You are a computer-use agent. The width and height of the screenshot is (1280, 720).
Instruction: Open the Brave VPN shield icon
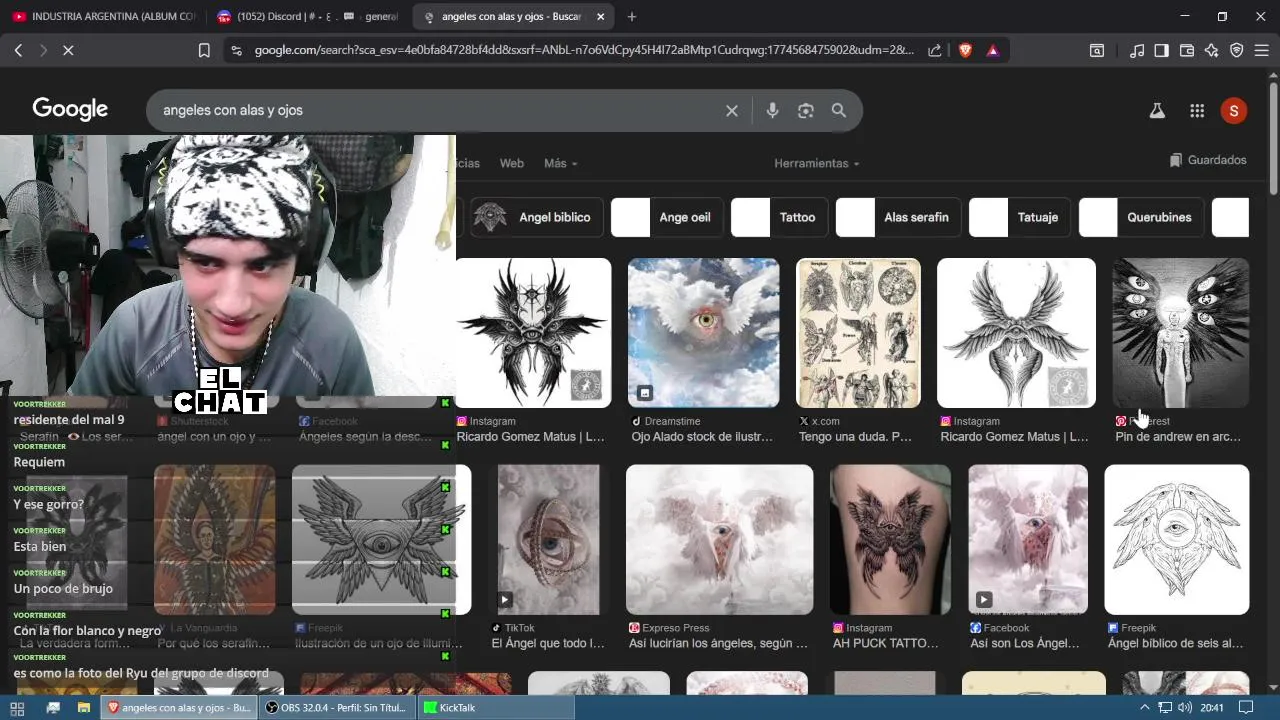coord(1237,50)
